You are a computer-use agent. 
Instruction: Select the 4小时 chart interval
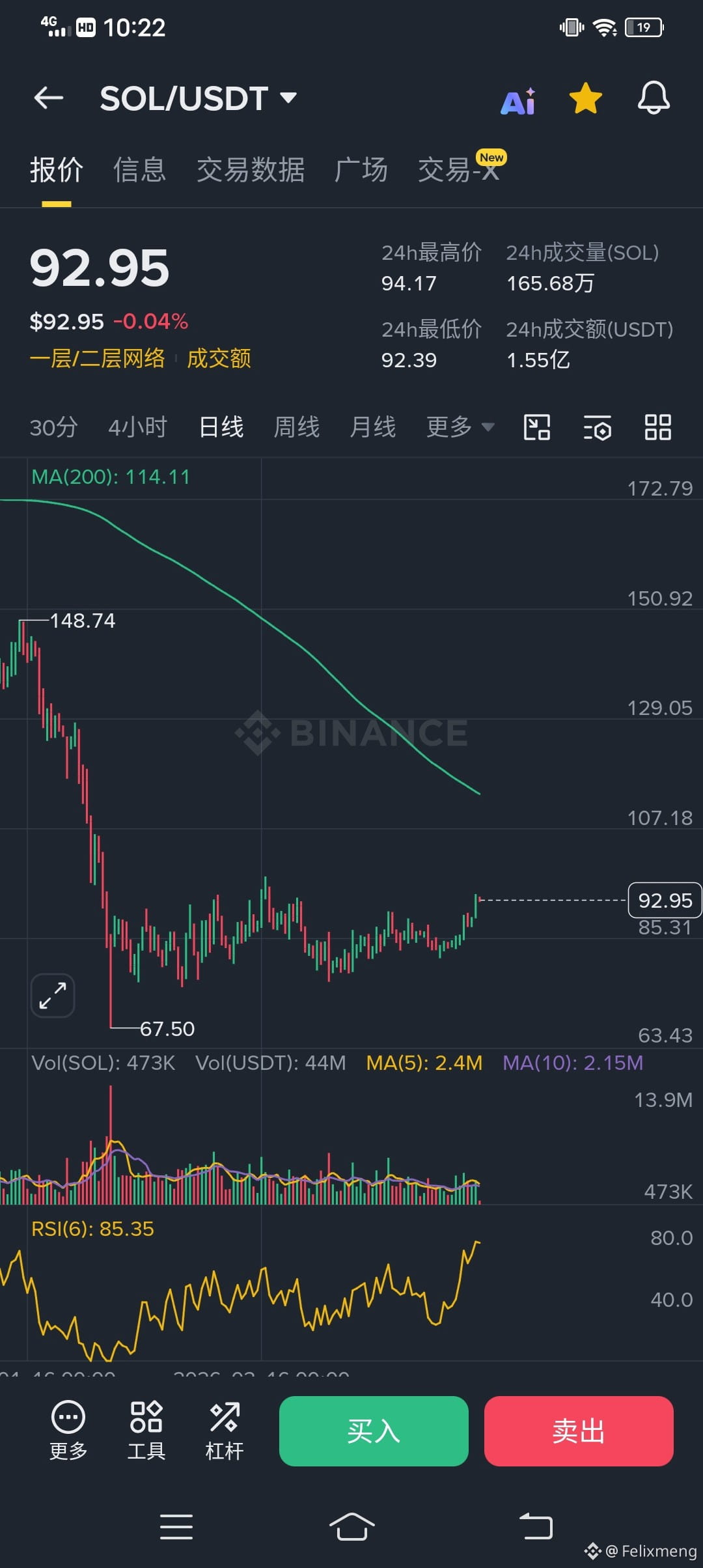pos(138,428)
